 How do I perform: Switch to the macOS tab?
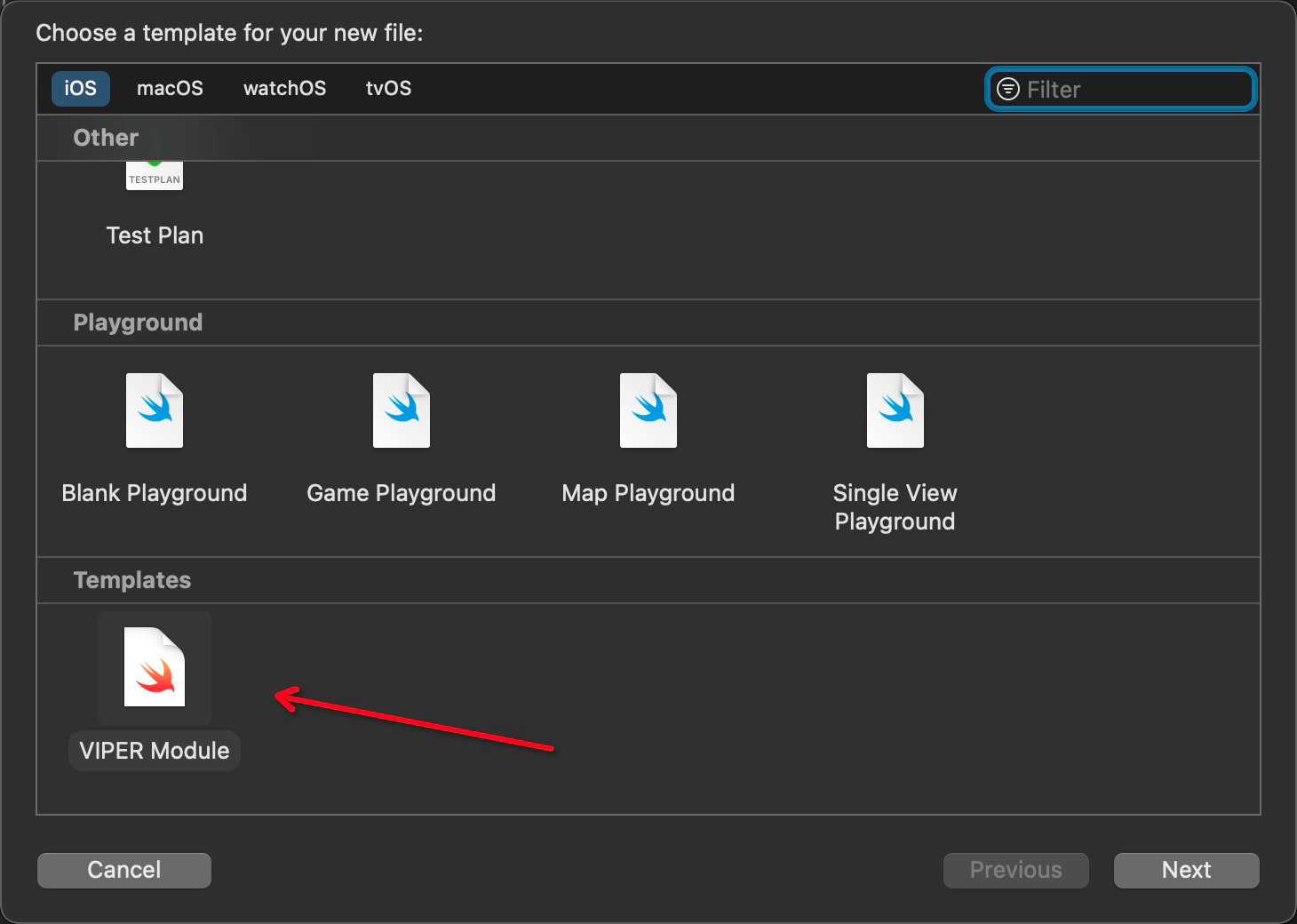pyautogui.click(x=170, y=88)
